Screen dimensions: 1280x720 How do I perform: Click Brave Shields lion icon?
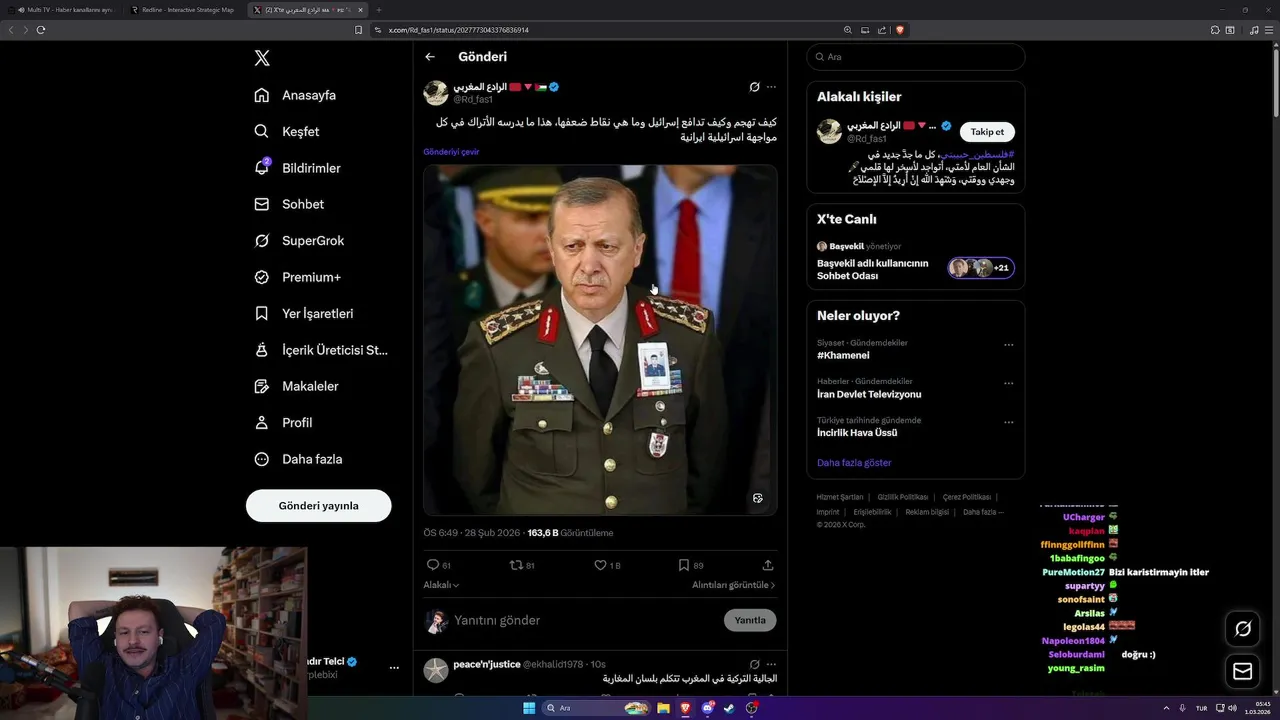[899, 30]
